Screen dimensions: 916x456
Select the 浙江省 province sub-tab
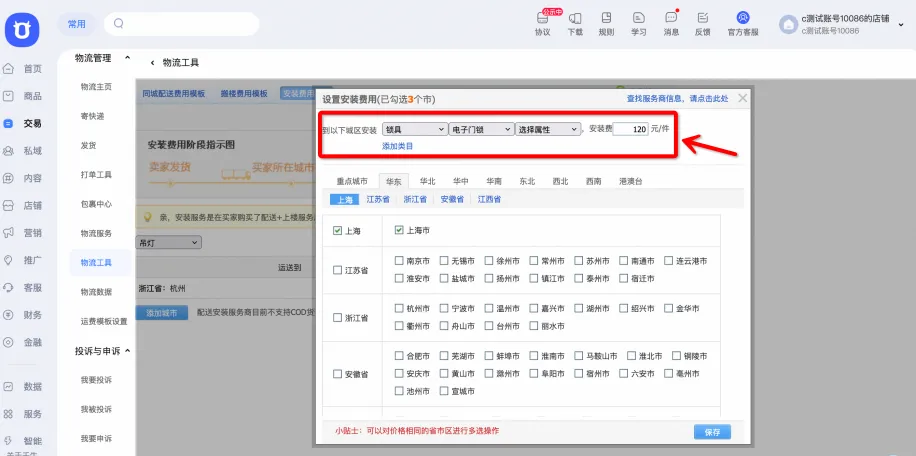coord(415,199)
